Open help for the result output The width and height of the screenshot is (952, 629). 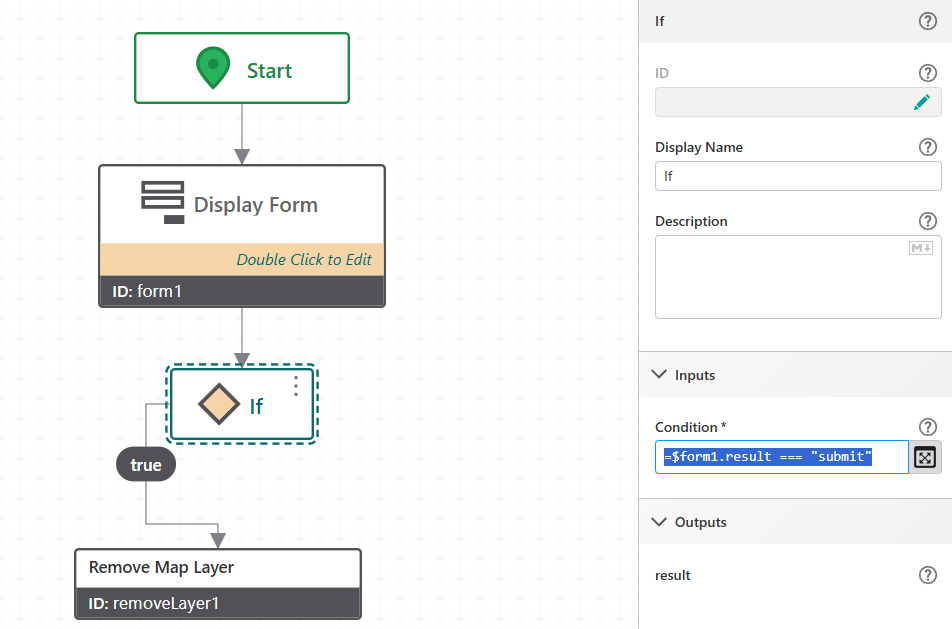click(x=927, y=575)
